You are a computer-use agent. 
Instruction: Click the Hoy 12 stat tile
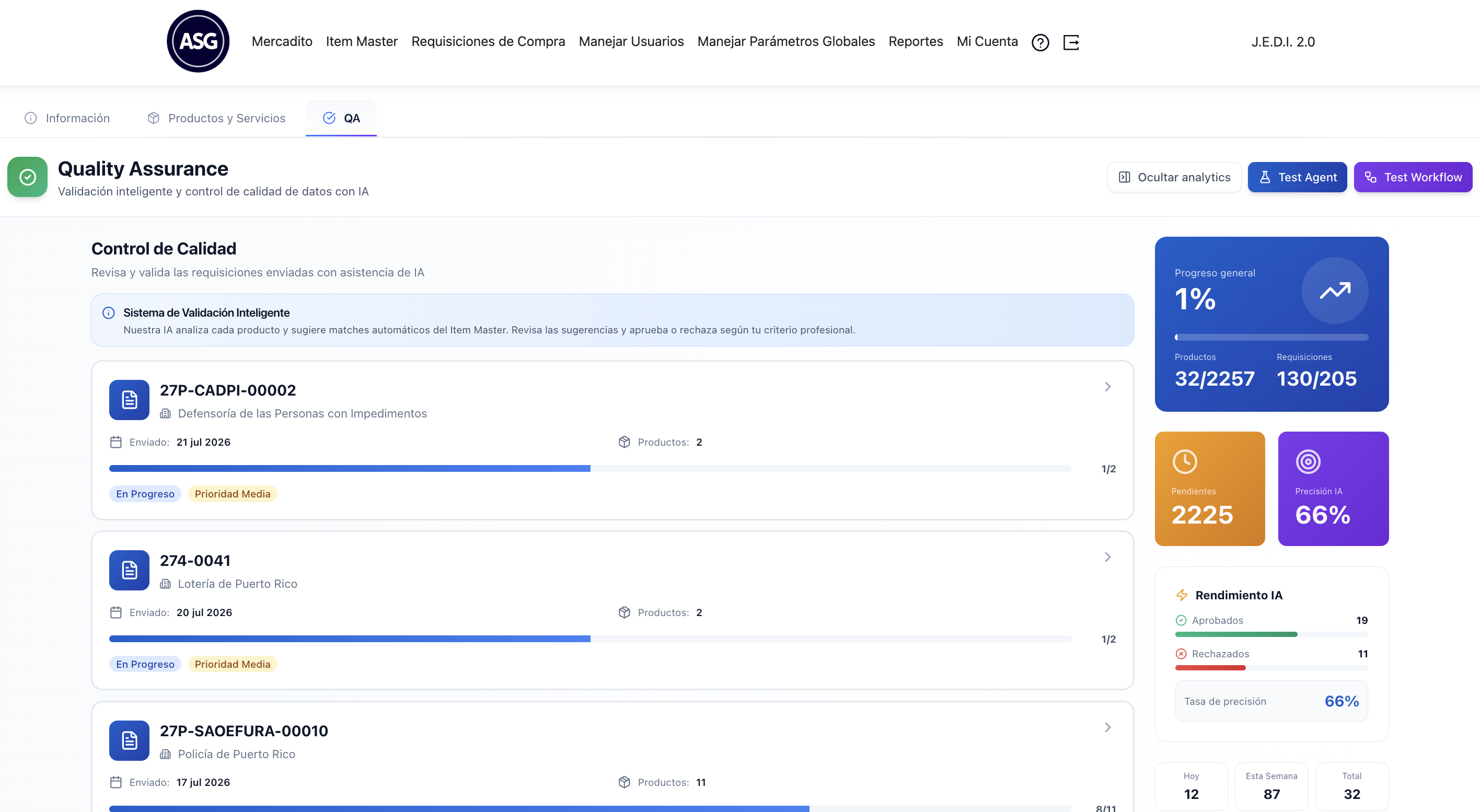(x=1191, y=786)
